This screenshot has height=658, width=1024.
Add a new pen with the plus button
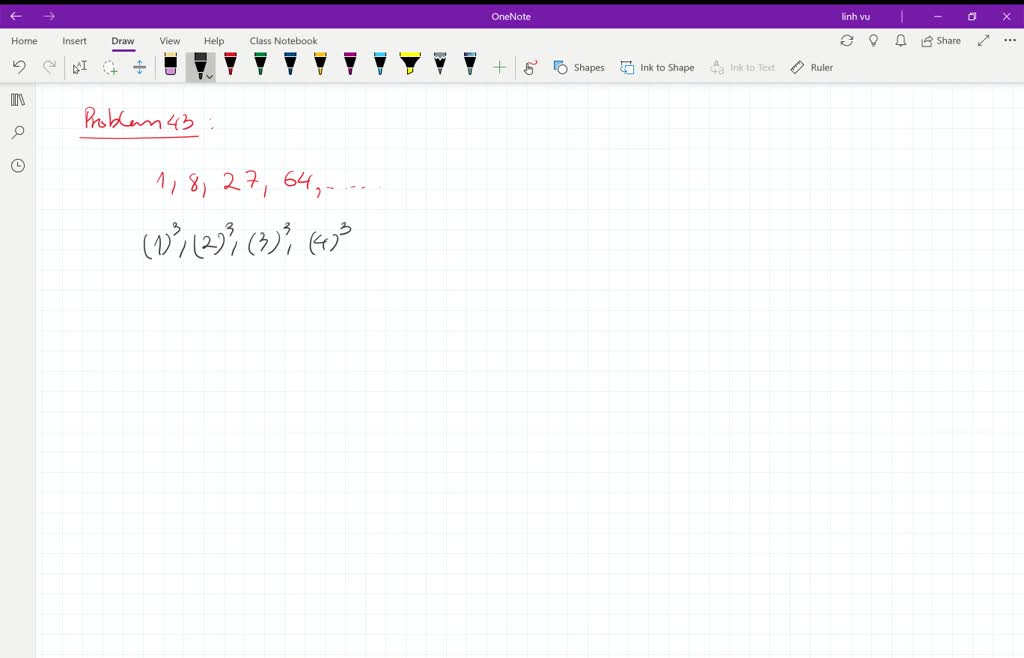coord(497,66)
